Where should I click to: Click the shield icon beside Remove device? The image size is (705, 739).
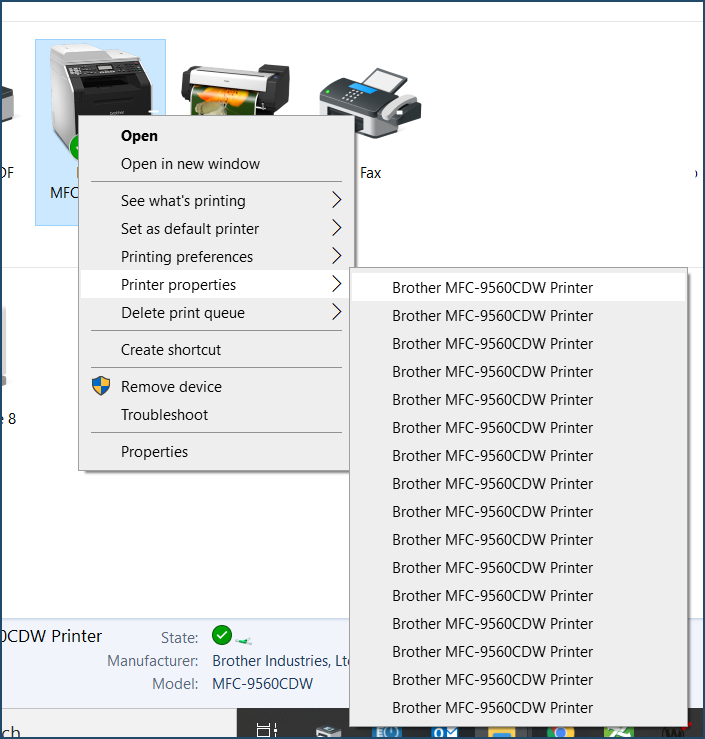coord(101,386)
